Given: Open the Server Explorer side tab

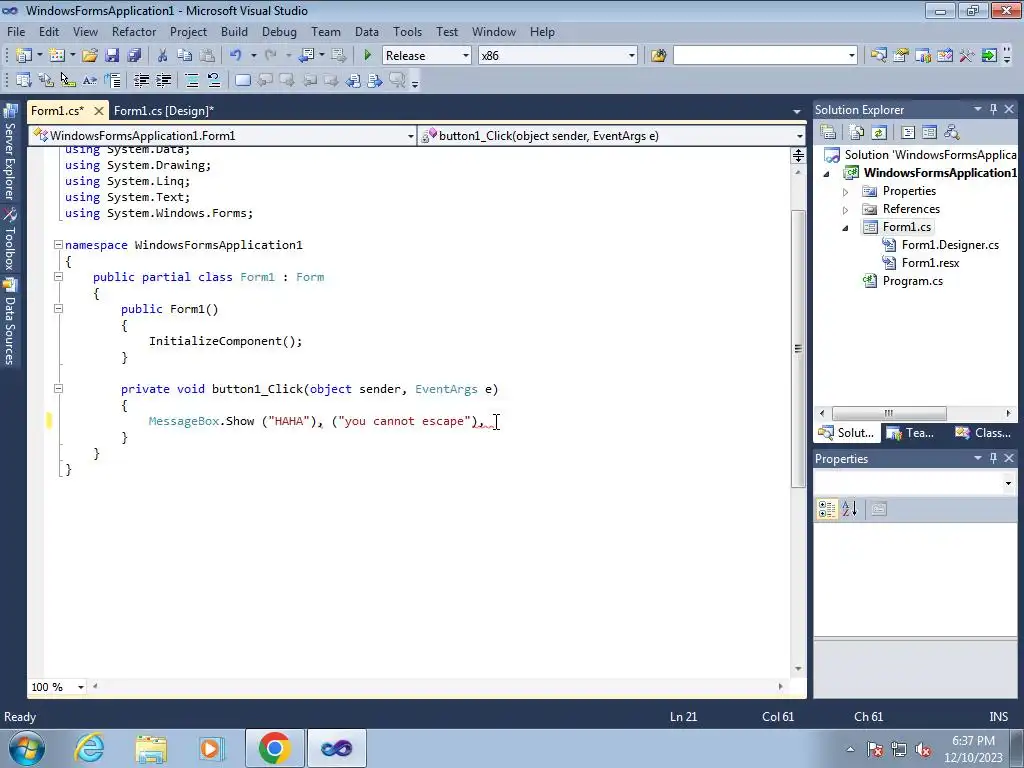Looking at the screenshot, I should coord(10,153).
